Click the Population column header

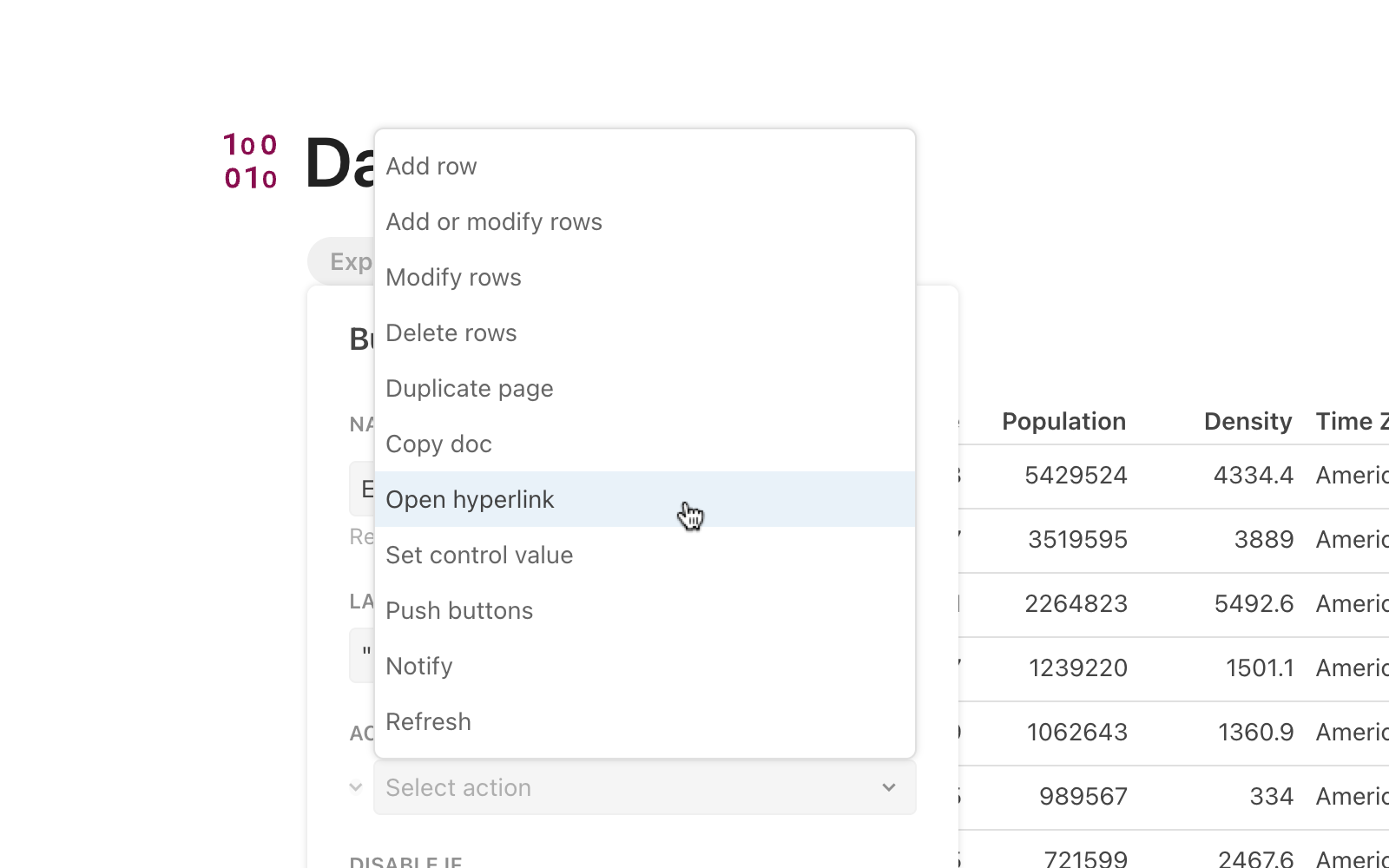click(x=1063, y=421)
